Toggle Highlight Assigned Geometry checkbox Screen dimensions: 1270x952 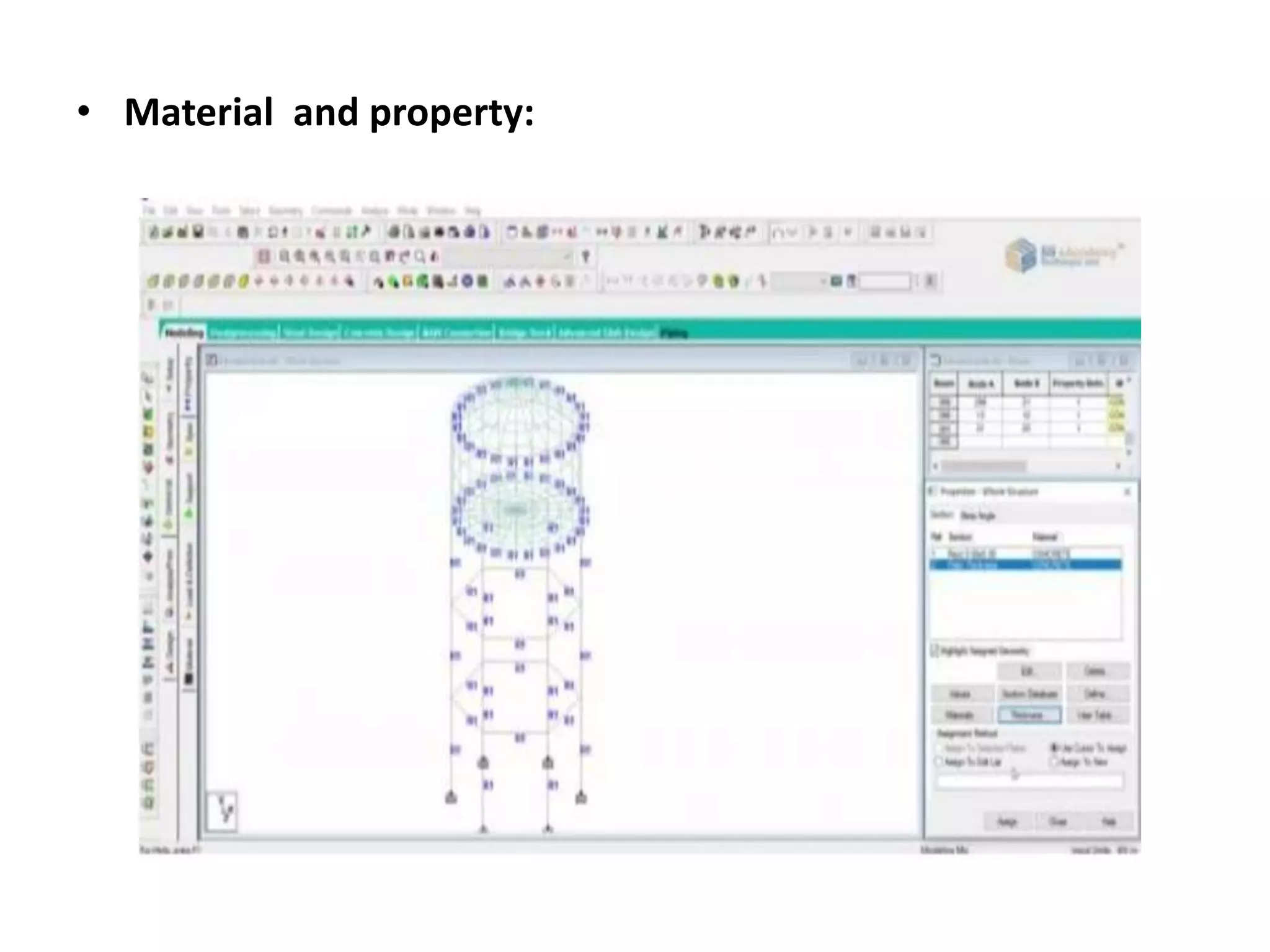935,651
